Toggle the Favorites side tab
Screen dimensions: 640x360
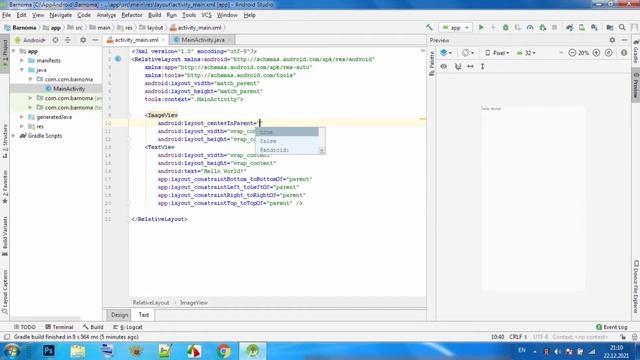(x=5, y=187)
